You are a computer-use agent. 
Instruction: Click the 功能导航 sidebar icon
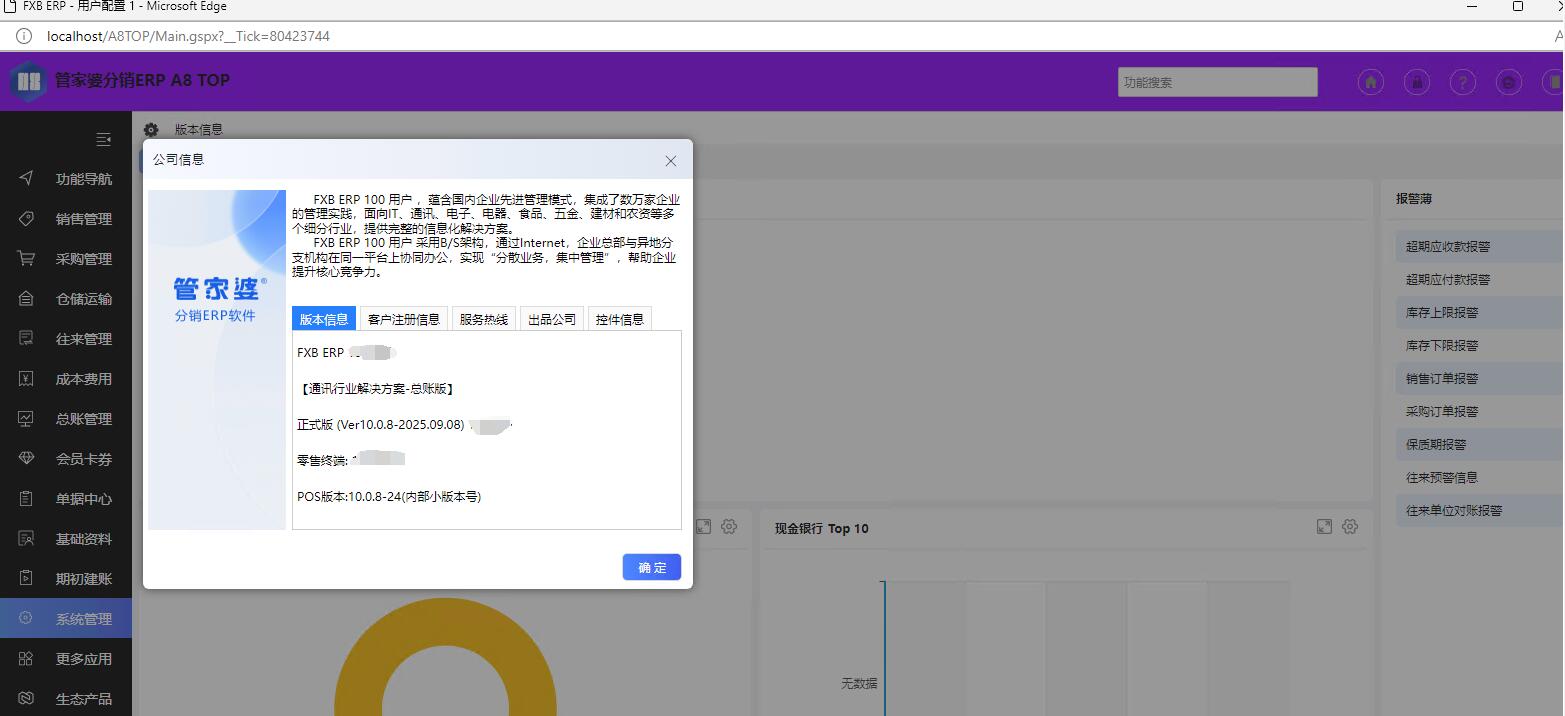point(27,179)
